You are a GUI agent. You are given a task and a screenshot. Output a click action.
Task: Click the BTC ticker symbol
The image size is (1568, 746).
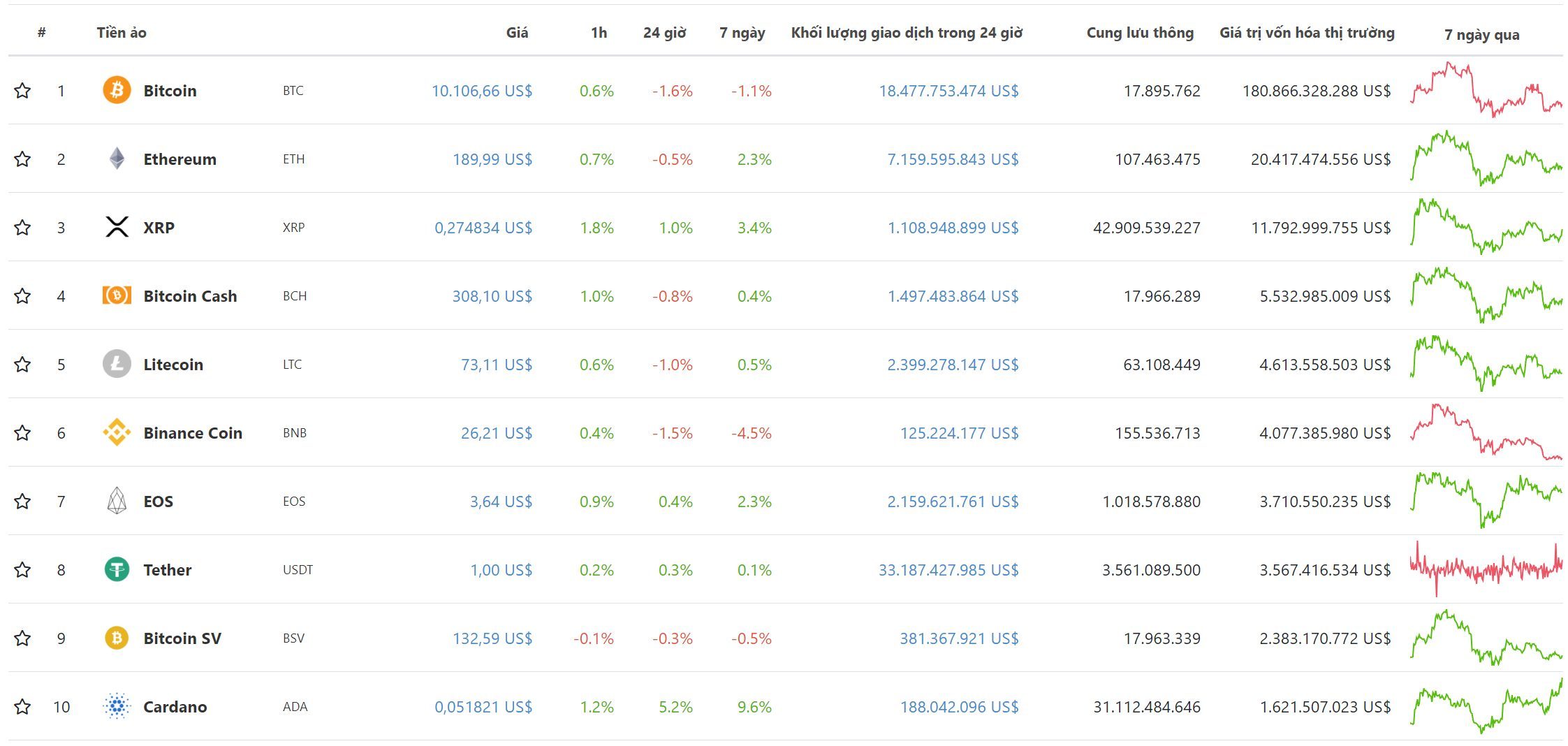point(293,90)
